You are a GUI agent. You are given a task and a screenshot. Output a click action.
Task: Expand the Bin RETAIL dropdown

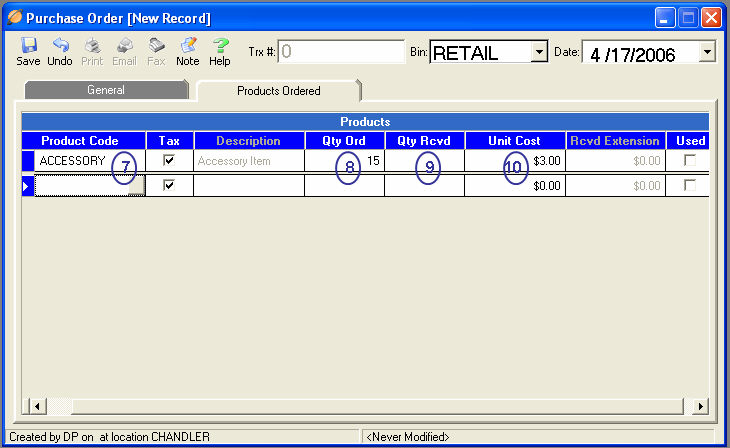pyautogui.click(x=539, y=52)
